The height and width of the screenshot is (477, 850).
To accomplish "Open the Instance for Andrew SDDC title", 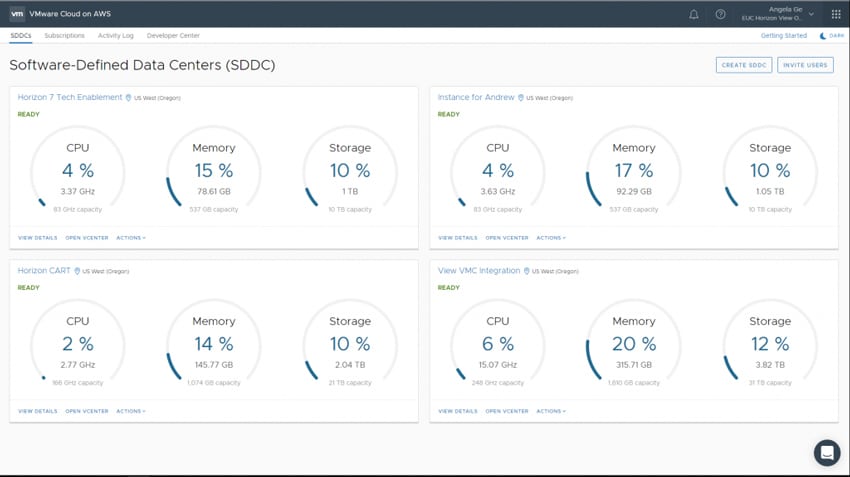I will pos(476,97).
